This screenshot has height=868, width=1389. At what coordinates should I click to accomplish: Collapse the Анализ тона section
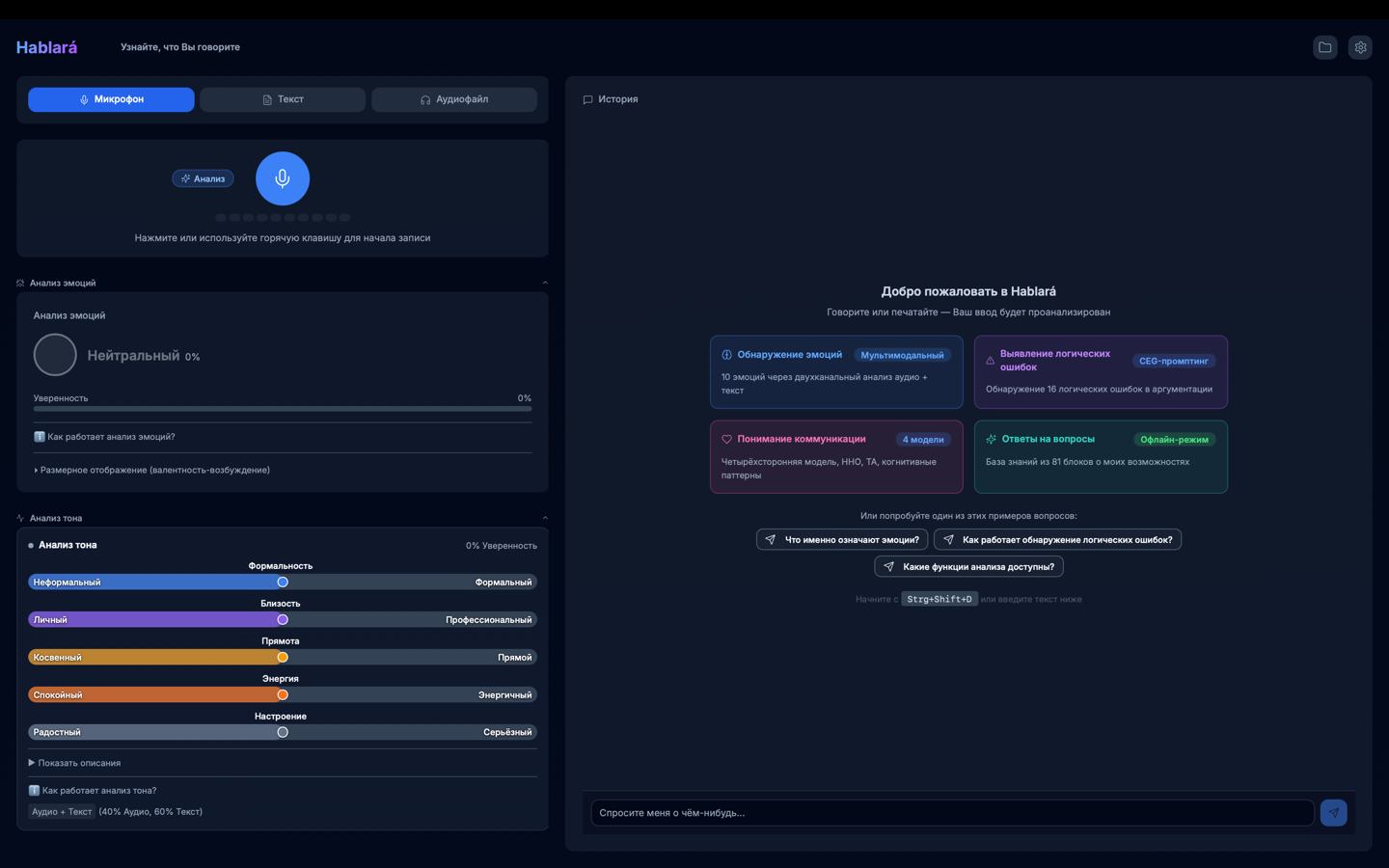click(545, 518)
